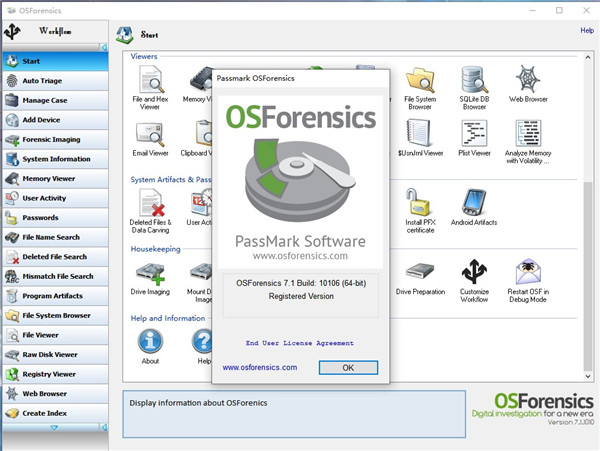The height and width of the screenshot is (451, 600).
Task: Select Start in the workflow sidebar
Action: [x=55, y=61]
